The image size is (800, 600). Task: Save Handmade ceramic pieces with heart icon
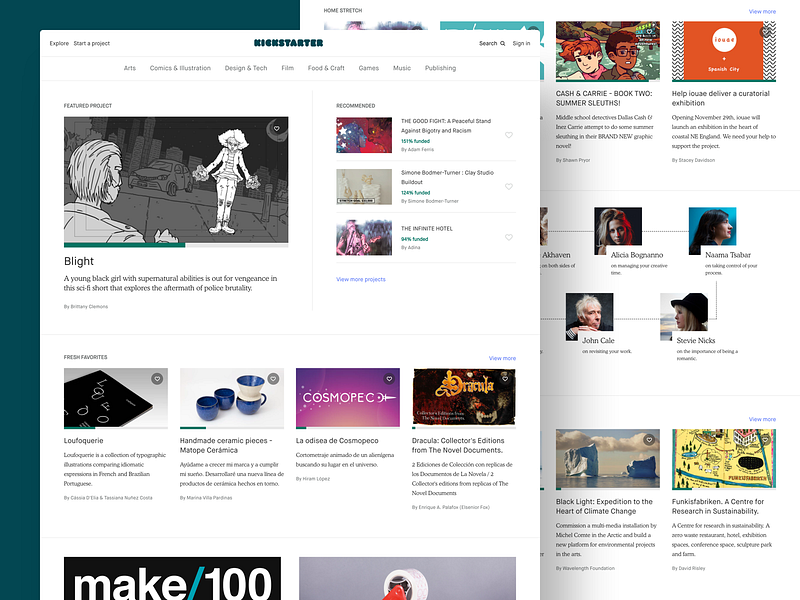coord(273,379)
